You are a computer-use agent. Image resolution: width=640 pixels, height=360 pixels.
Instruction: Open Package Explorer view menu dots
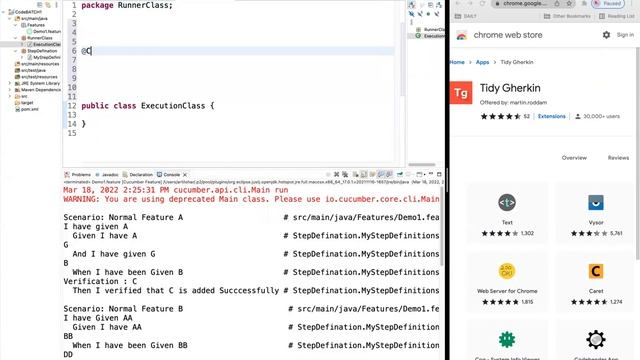click(x=56, y=5)
